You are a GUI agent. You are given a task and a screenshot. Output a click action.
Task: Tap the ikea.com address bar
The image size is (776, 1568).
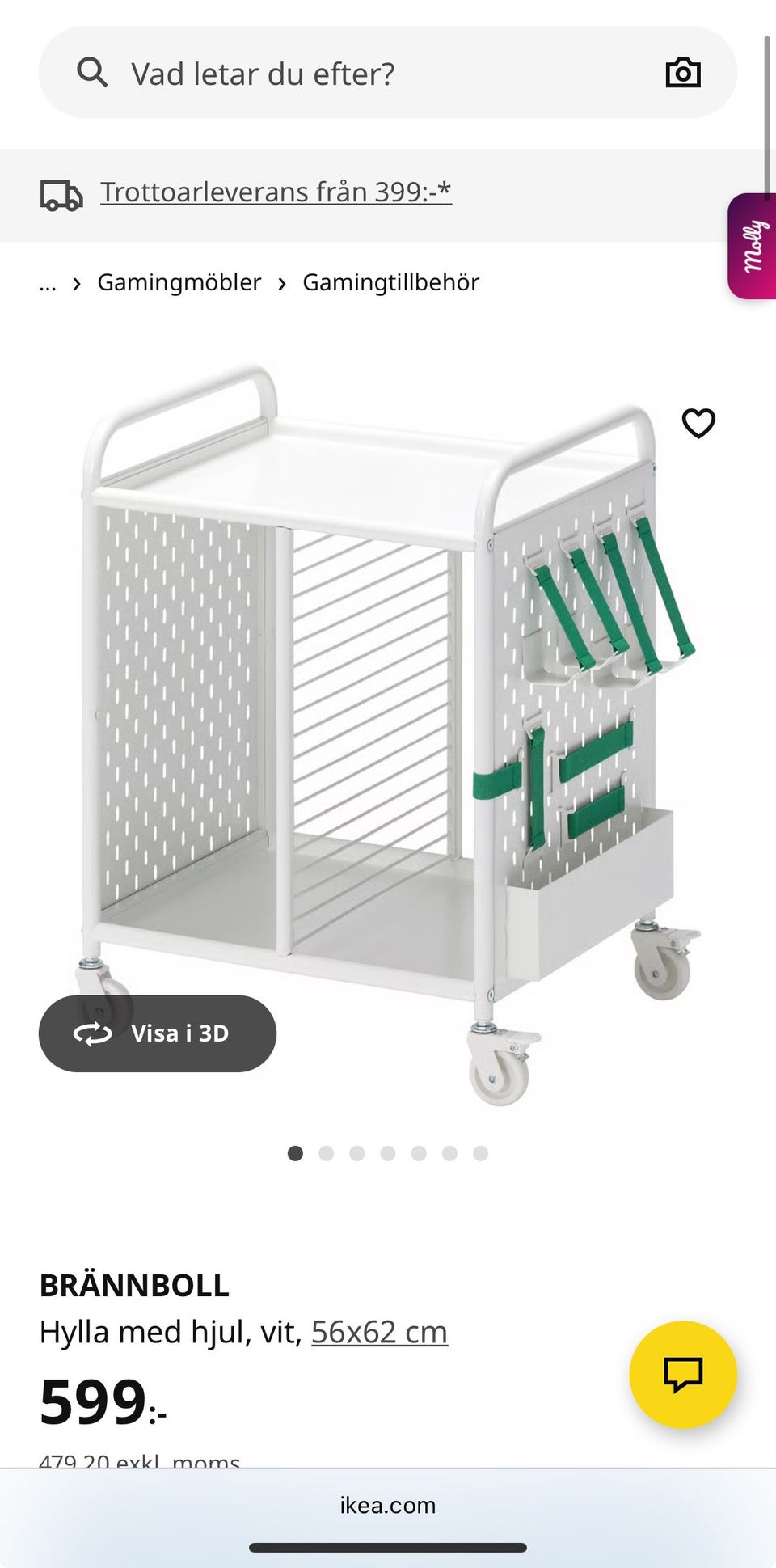(388, 1505)
